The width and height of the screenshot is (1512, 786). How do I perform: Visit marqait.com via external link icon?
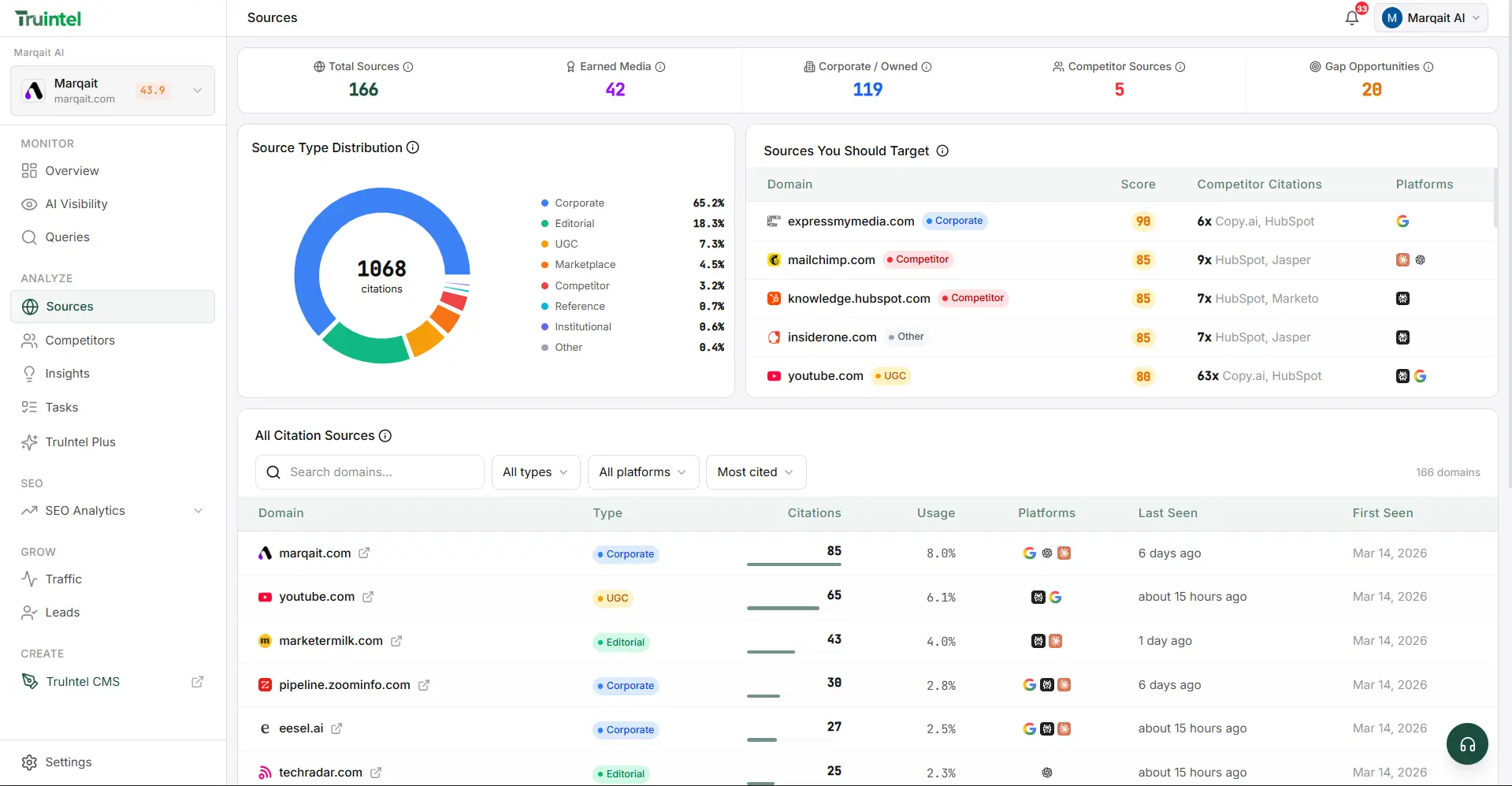[364, 553]
